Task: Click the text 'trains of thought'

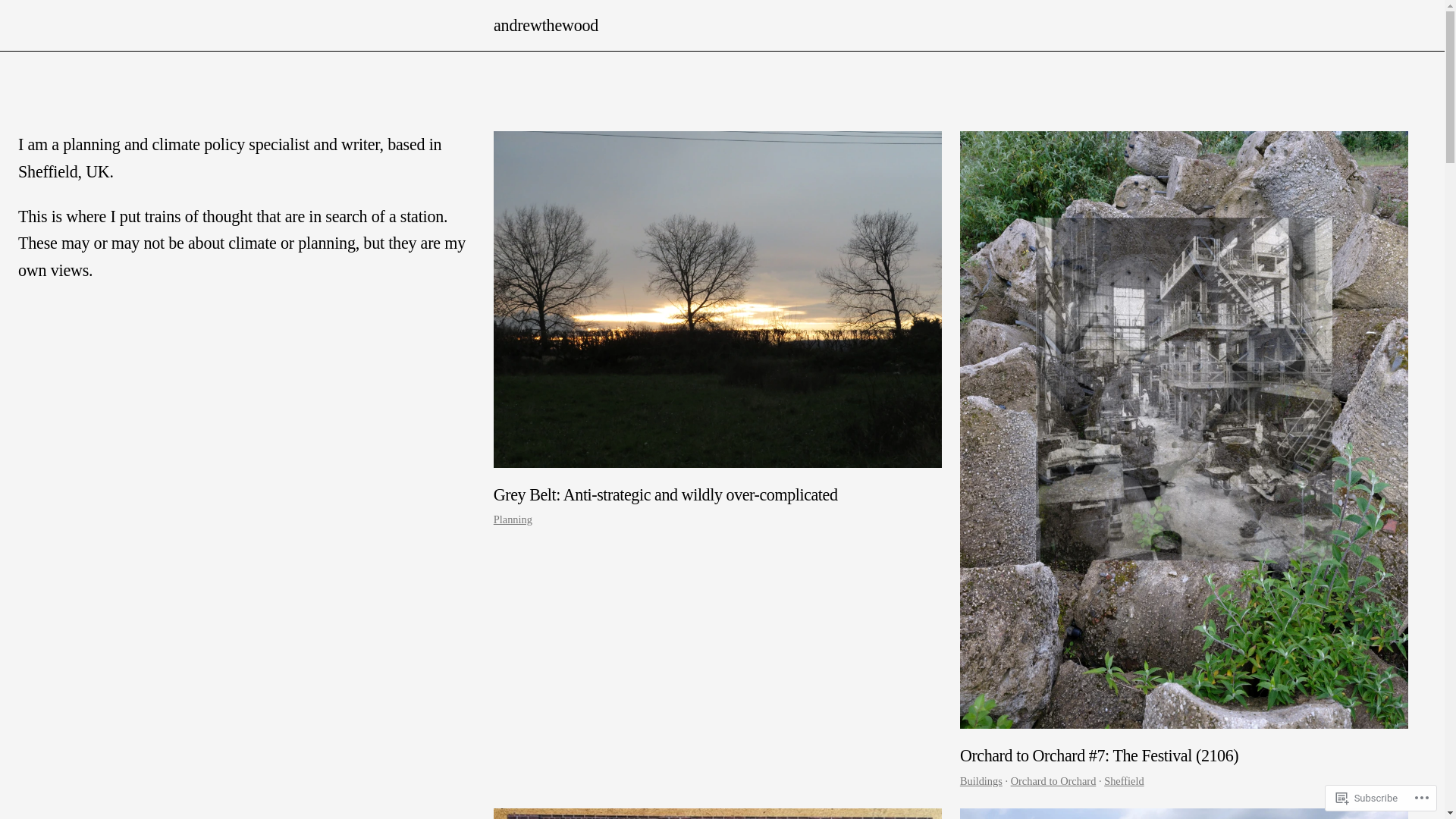Action: click(x=198, y=216)
